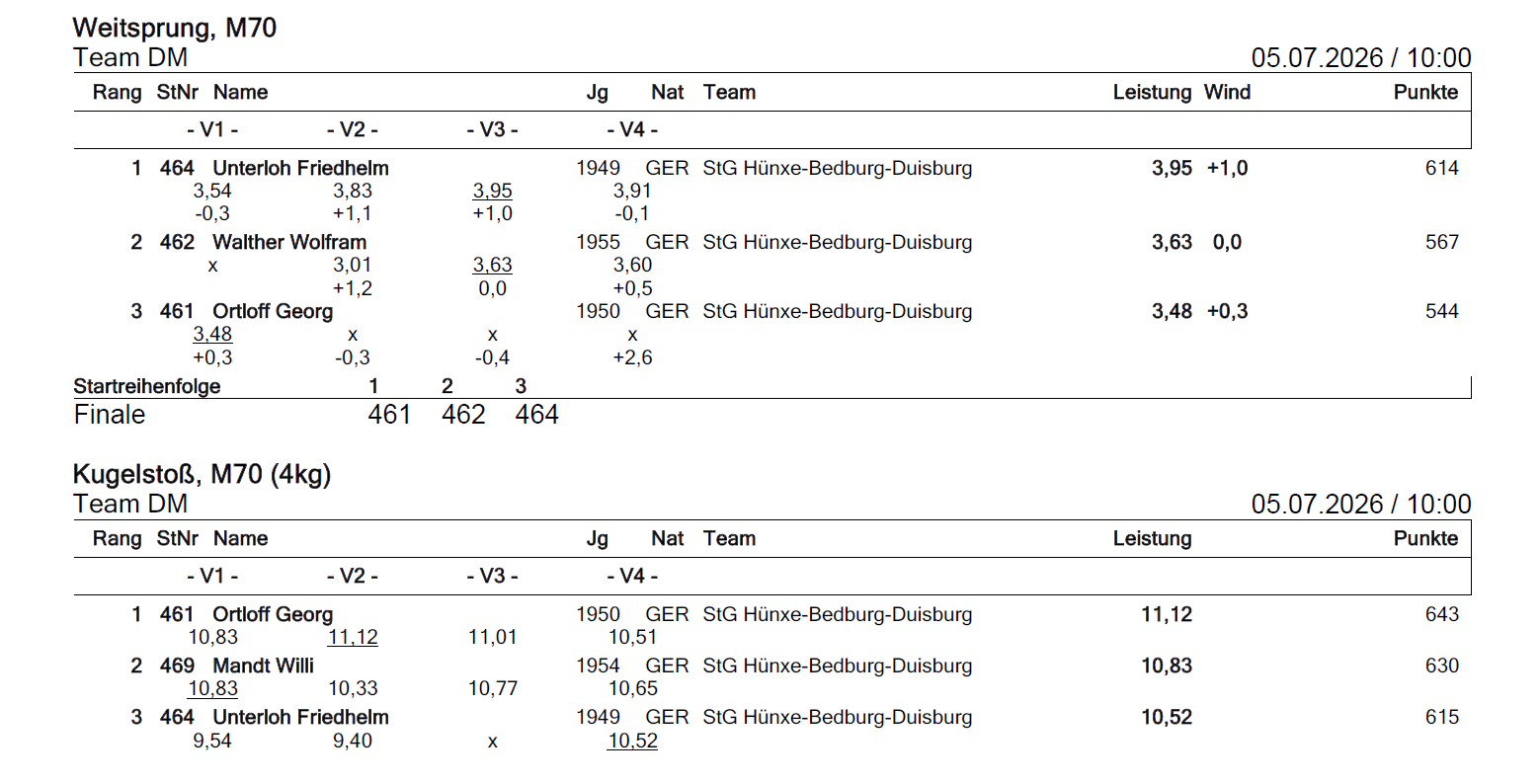Click the underlined 3,95 best jump
1540x784 pixels.
point(492,191)
